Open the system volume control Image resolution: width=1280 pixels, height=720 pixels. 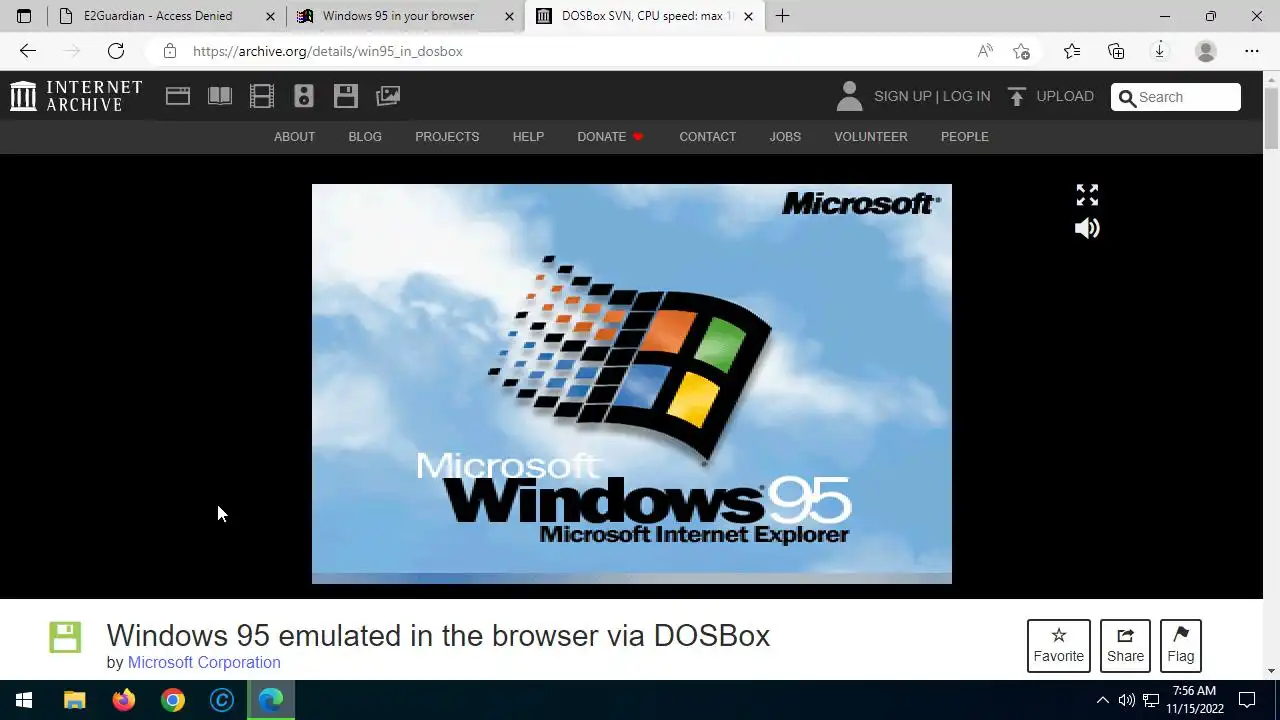pyautogui.click(x=1127, y=700)
